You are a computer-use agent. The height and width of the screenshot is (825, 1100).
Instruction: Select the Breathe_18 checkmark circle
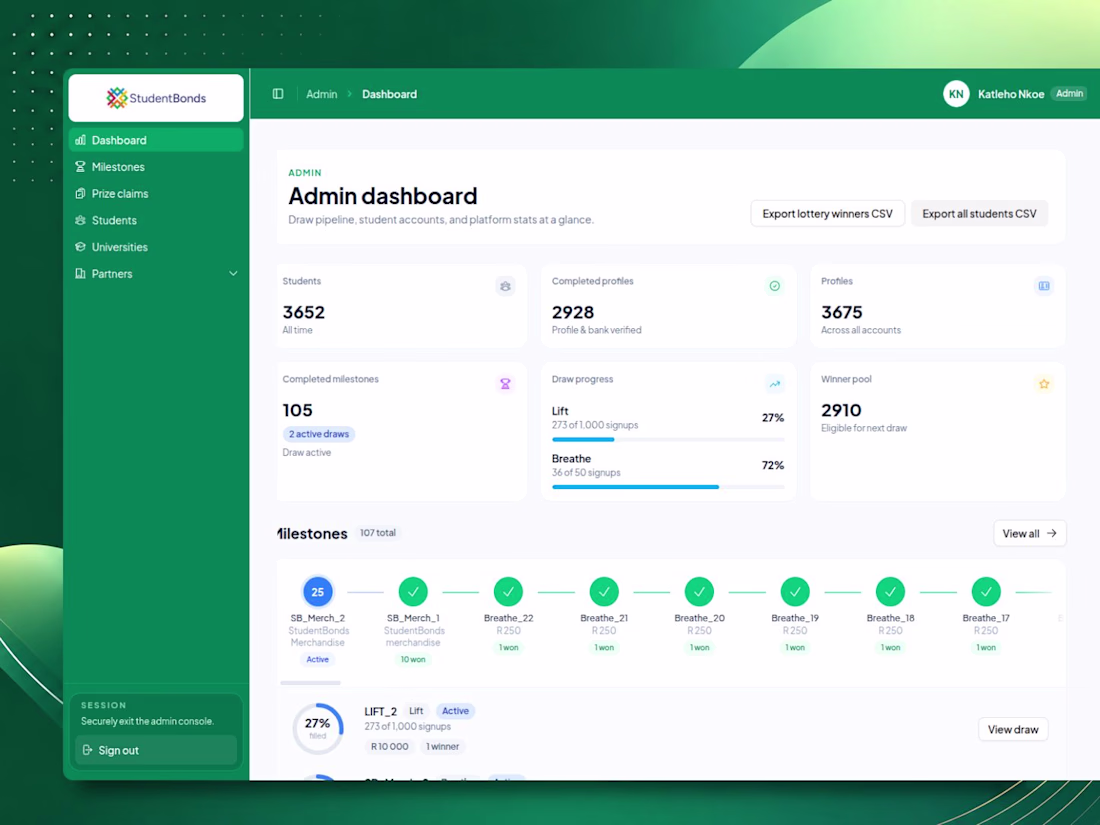pyautogui.click(x=890, y=592)
